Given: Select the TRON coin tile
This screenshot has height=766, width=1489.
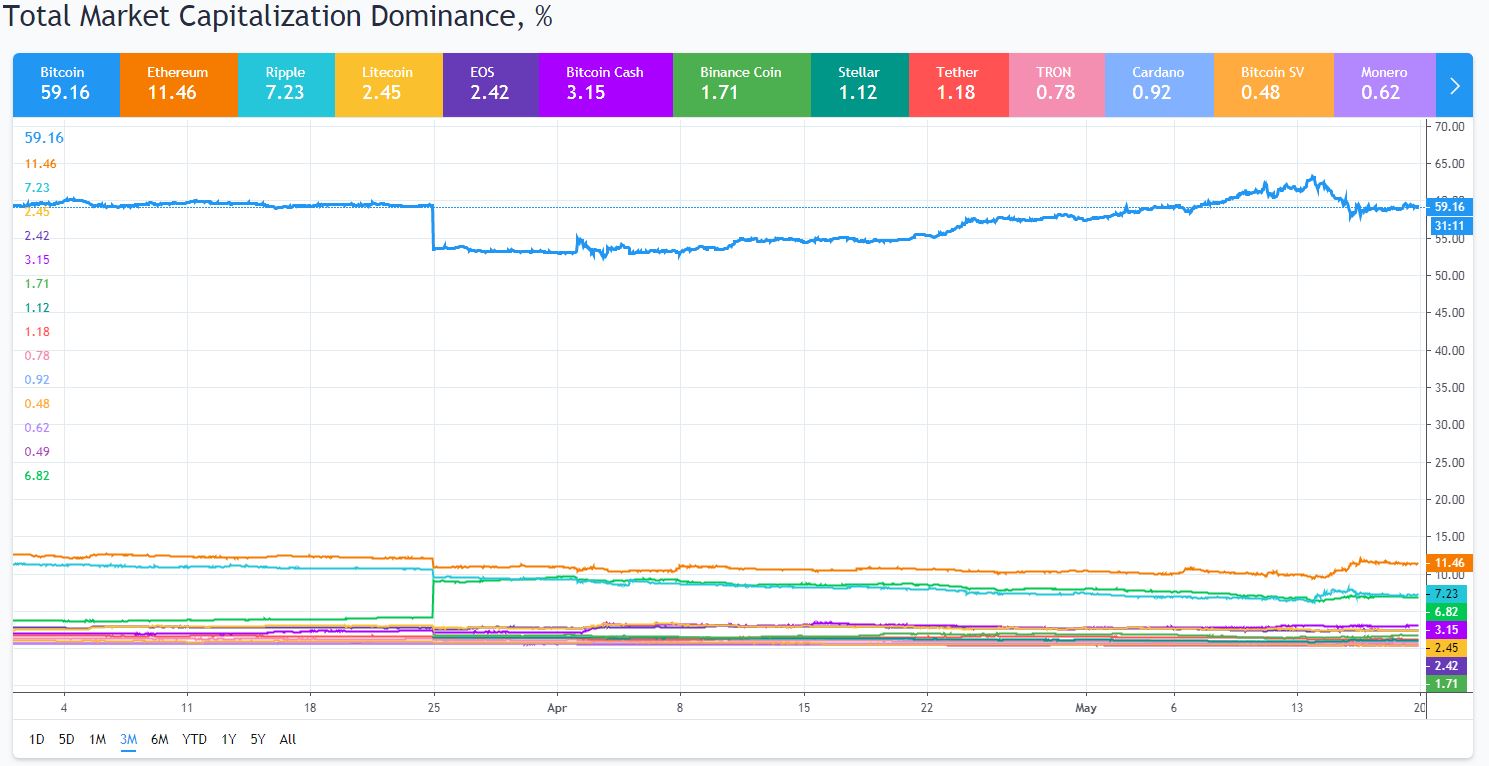Looking at the screenshot, I should point(1056,84).
